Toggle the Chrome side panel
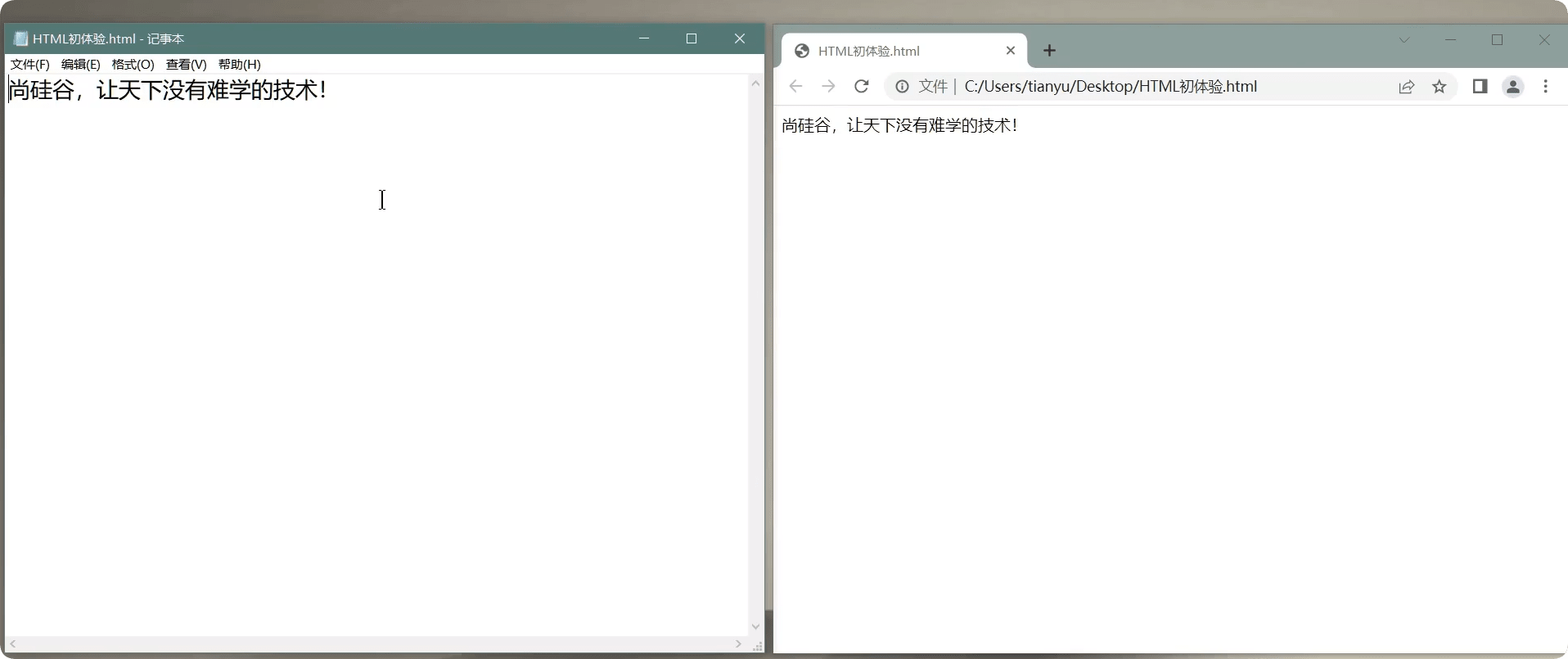 click(x=1480, y=87)
